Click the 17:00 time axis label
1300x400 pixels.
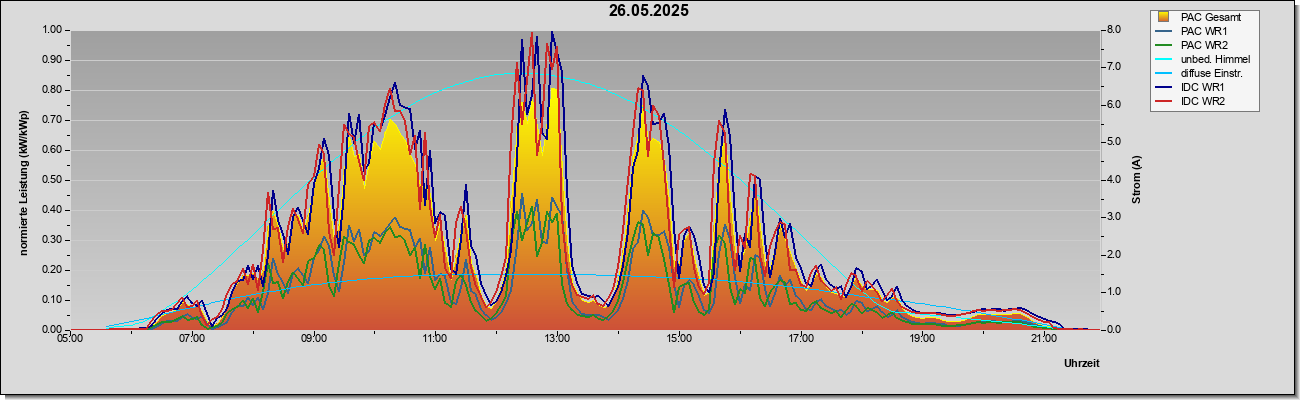tap(800, 338)
